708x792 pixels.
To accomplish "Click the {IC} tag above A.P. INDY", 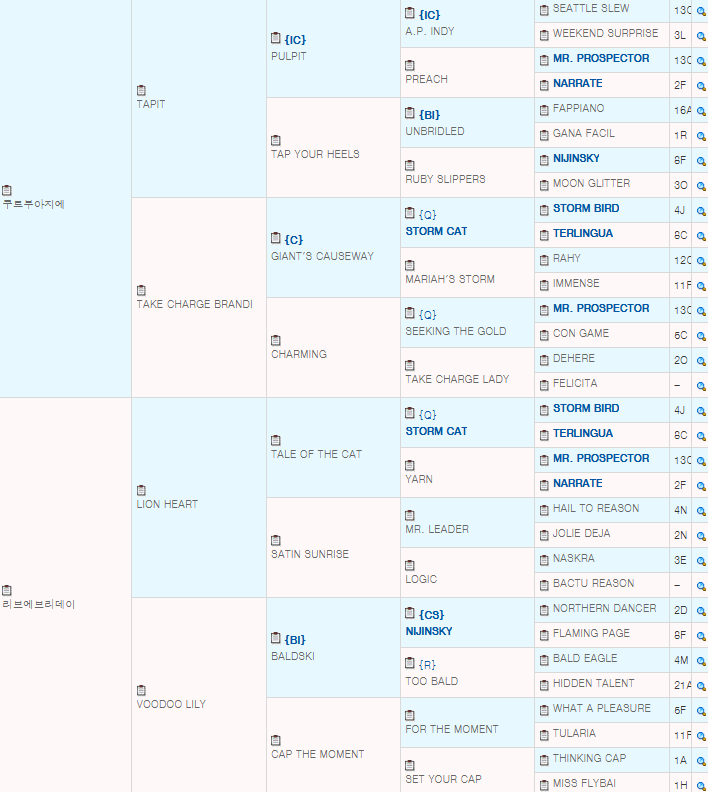I will coord(429,15).
